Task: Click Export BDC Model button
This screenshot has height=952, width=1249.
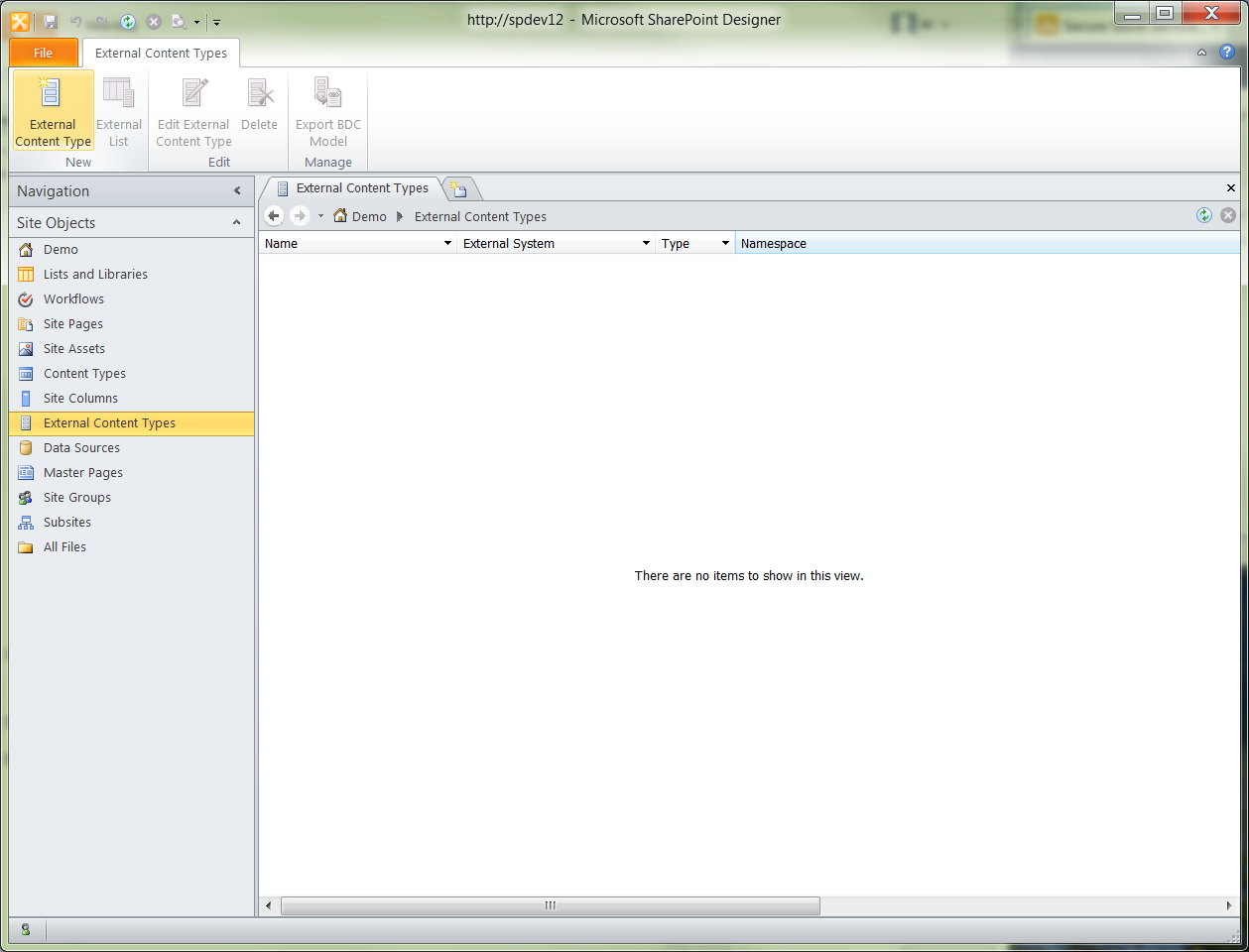Action: point(328,111)
